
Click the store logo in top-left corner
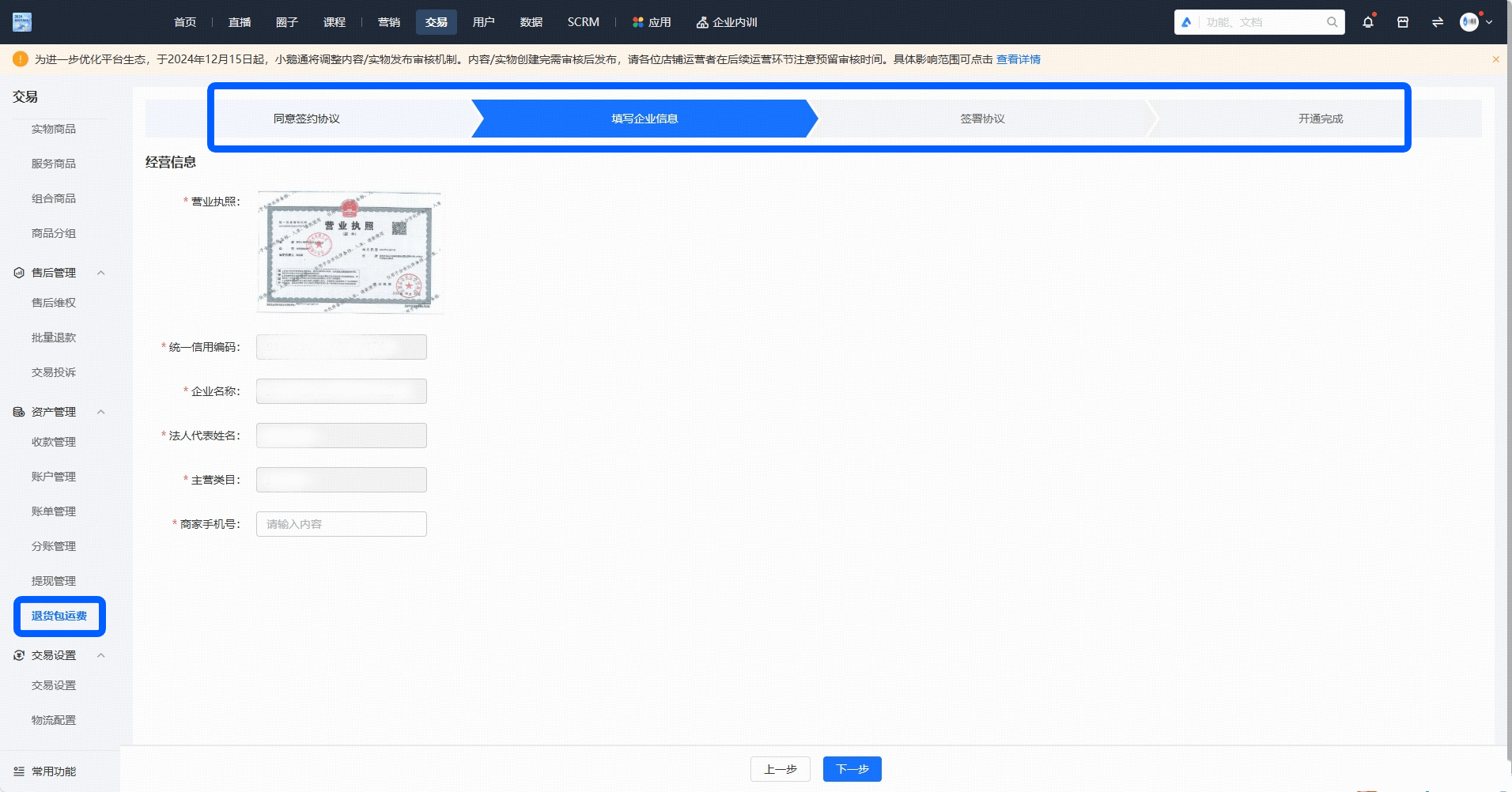(x=22, y=22)
